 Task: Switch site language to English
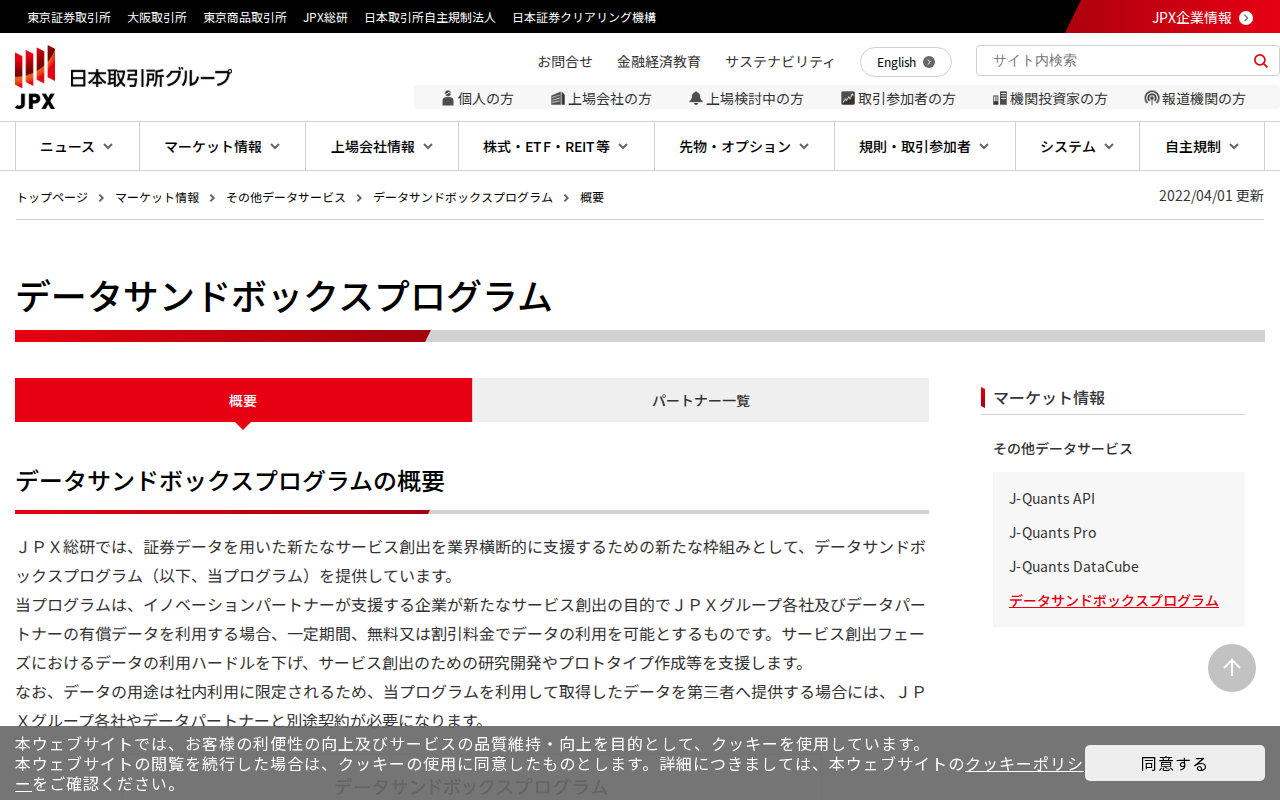906,62
